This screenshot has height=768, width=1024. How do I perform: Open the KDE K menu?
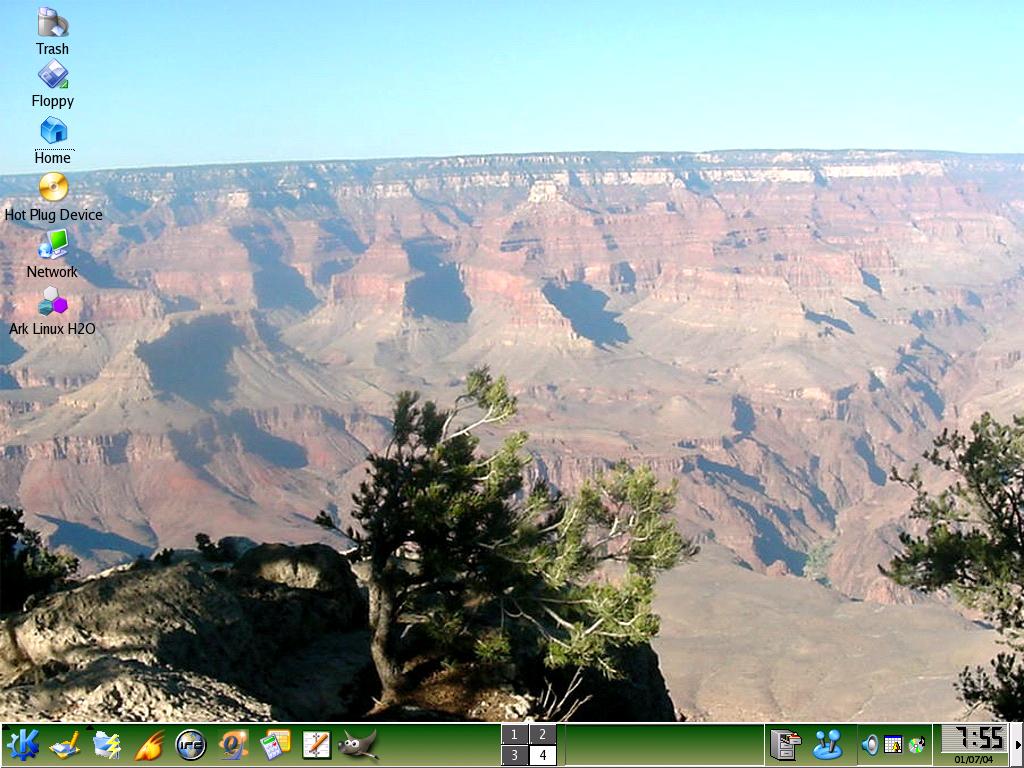(x=24, y=745)
